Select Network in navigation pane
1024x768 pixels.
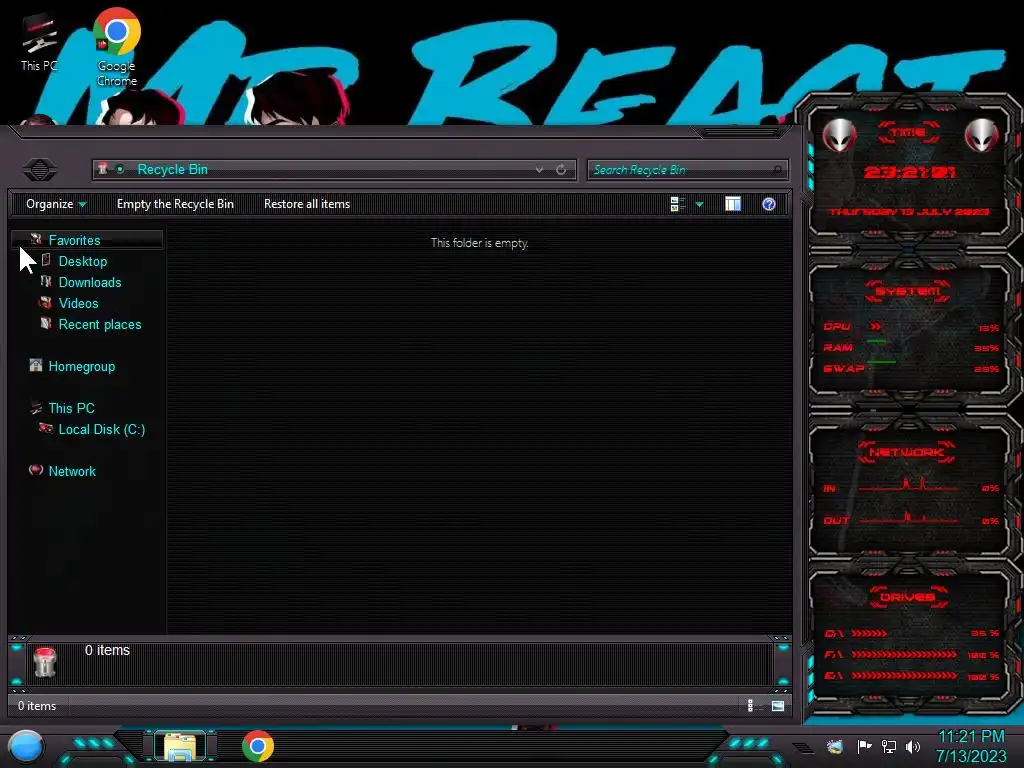click(x=72, y=471)
